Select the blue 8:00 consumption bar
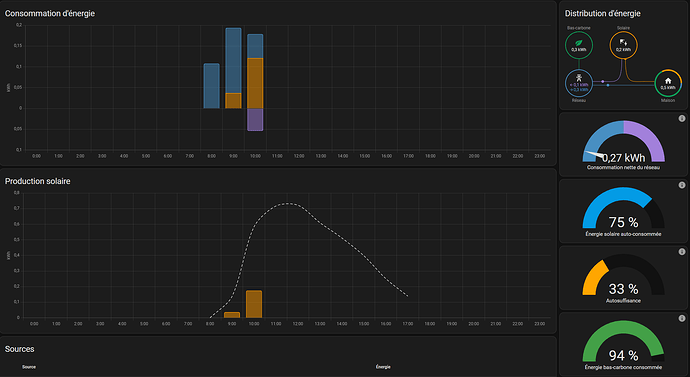 (211, 86)
